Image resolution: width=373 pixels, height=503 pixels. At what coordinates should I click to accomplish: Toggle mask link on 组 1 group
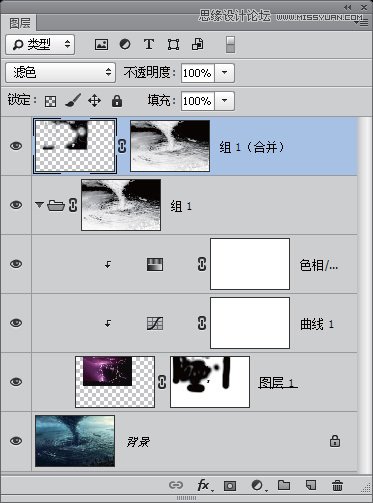point(73,205)
